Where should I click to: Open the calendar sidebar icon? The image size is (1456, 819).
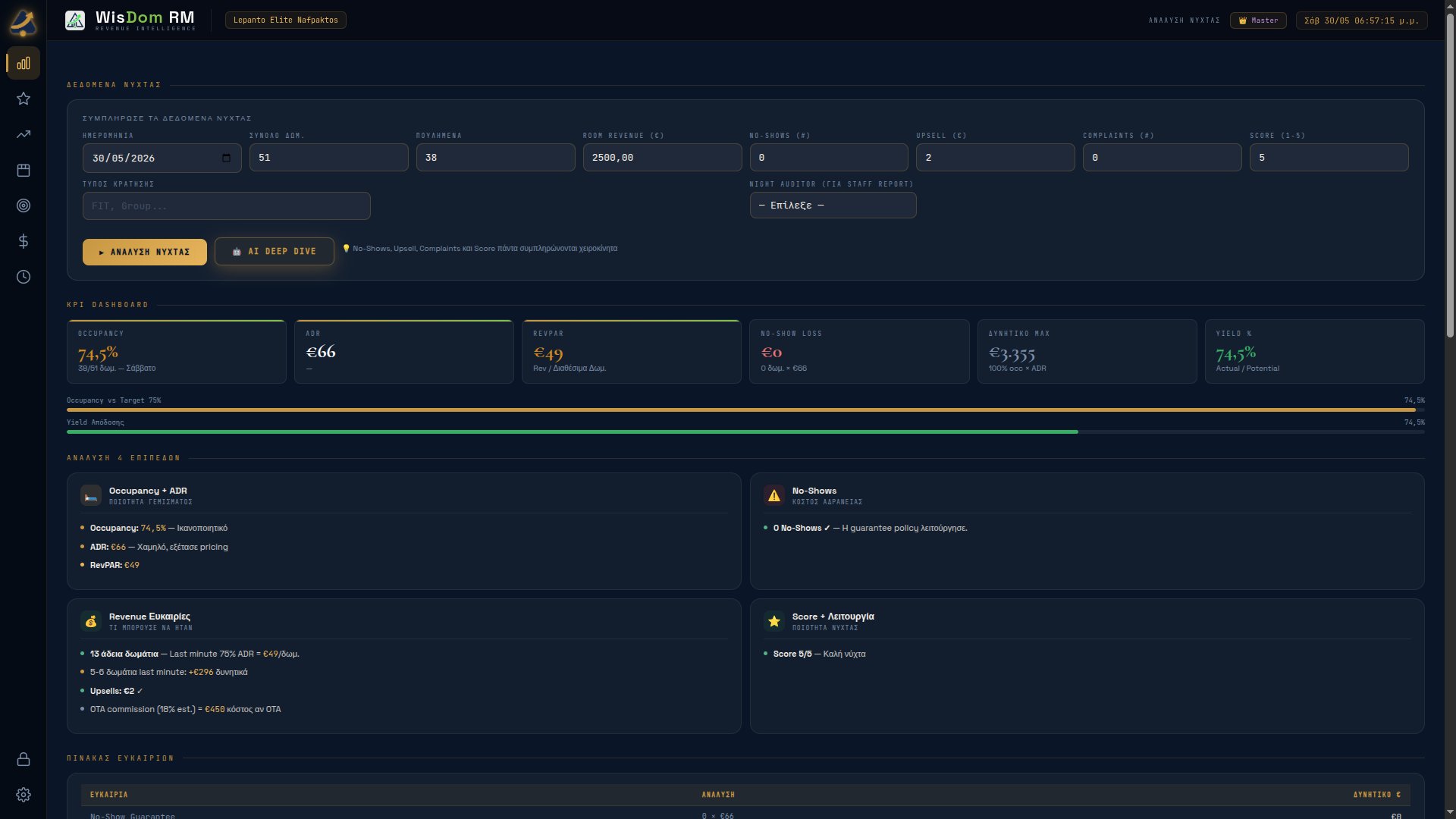[24, 170]
